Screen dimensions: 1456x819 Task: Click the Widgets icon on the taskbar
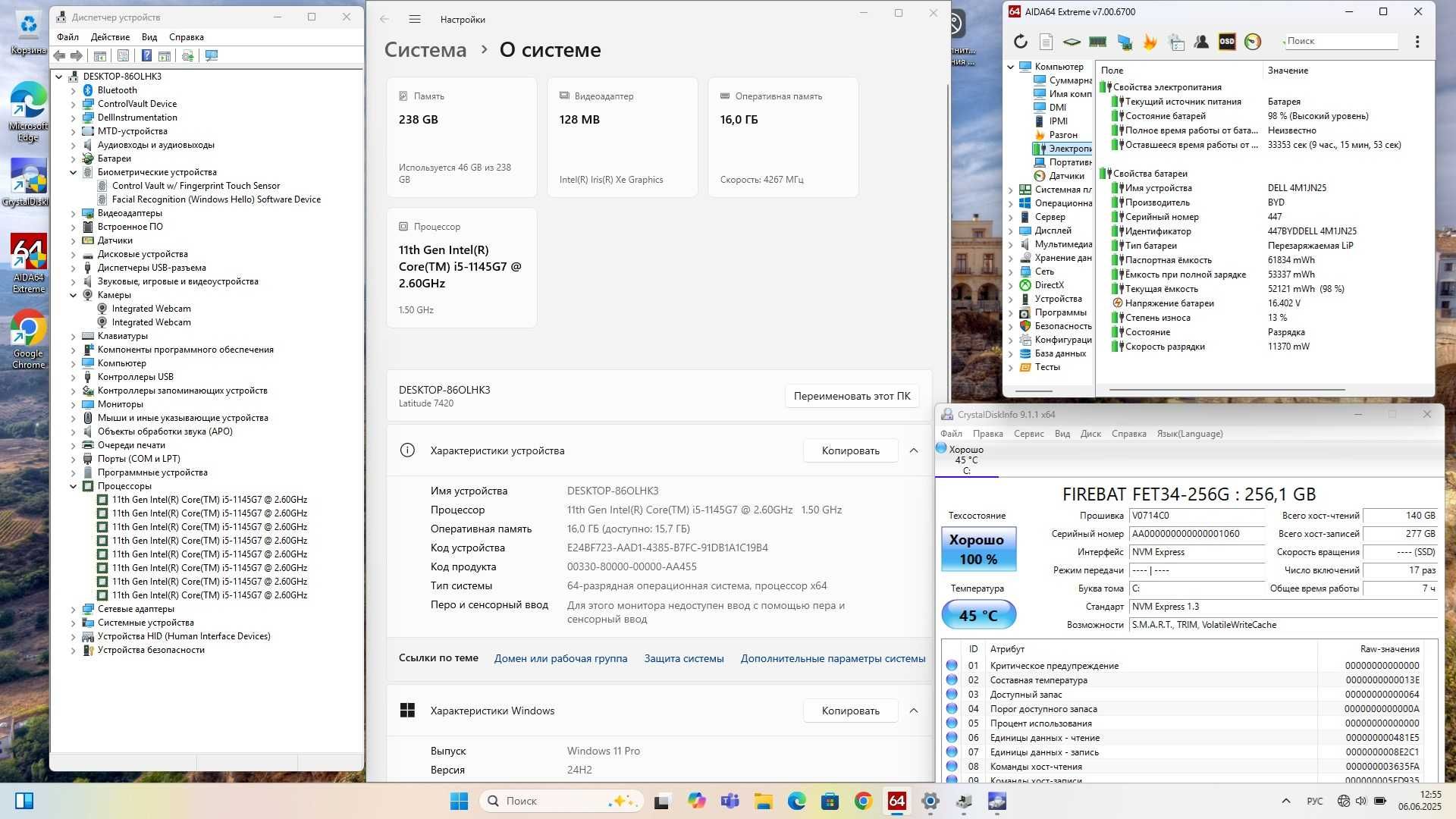[24, 801]
